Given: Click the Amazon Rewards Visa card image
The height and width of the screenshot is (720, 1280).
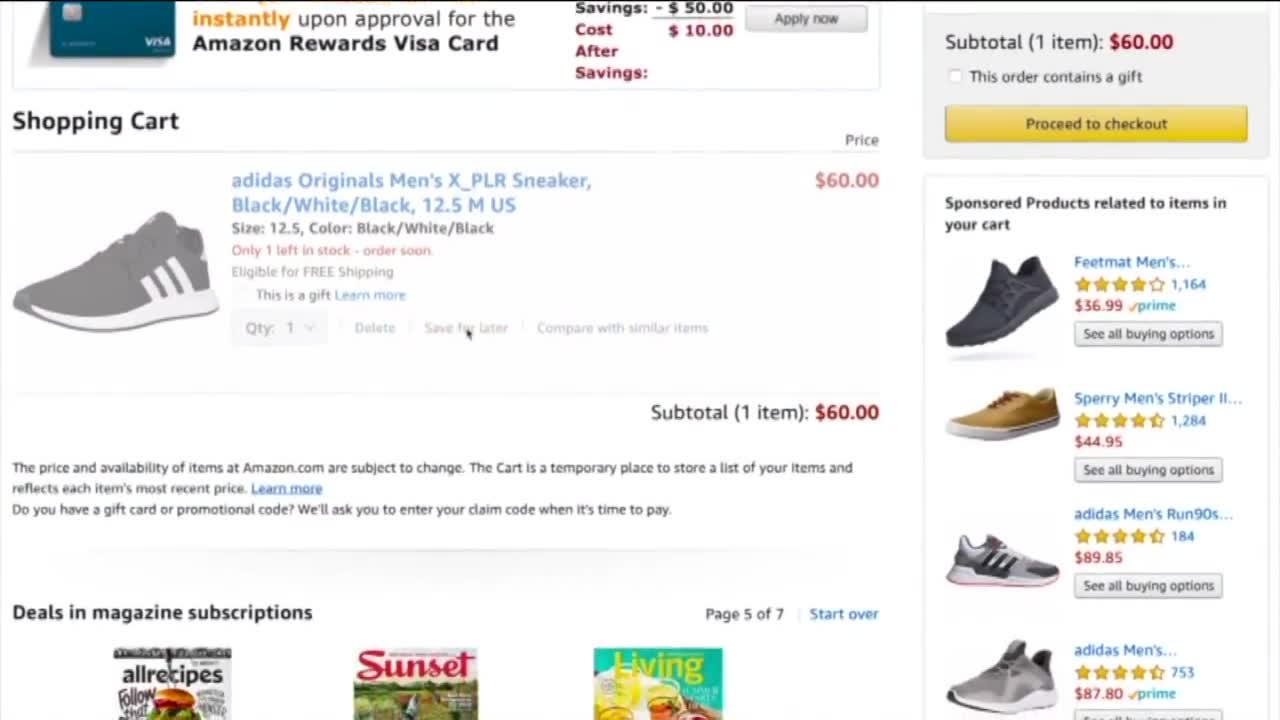Looking at the screenshot, I should coord(112,28).
